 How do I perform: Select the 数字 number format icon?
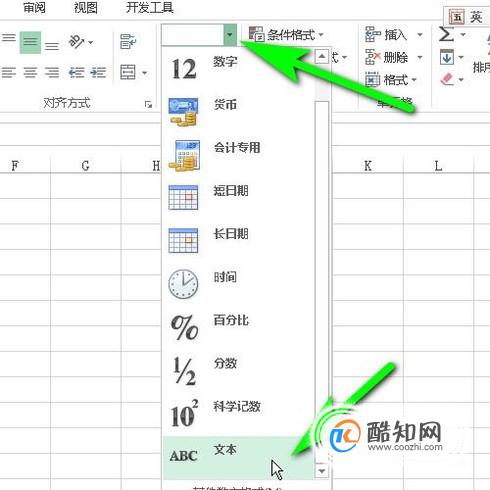[x=184, y=69]
